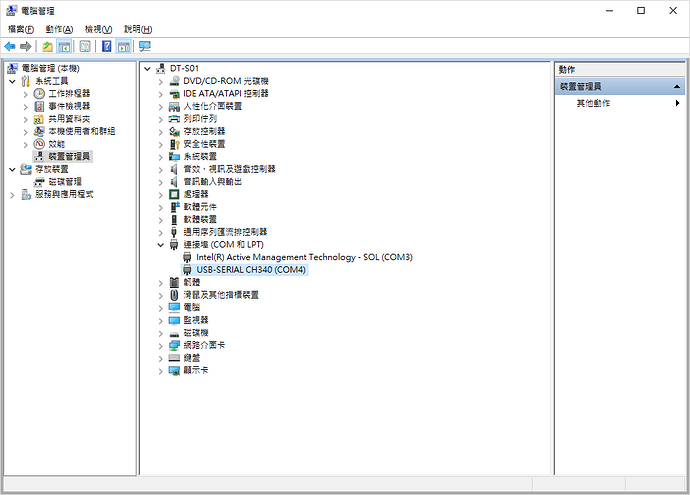Click the Up one level toolbar icon

tap(48, 46)
